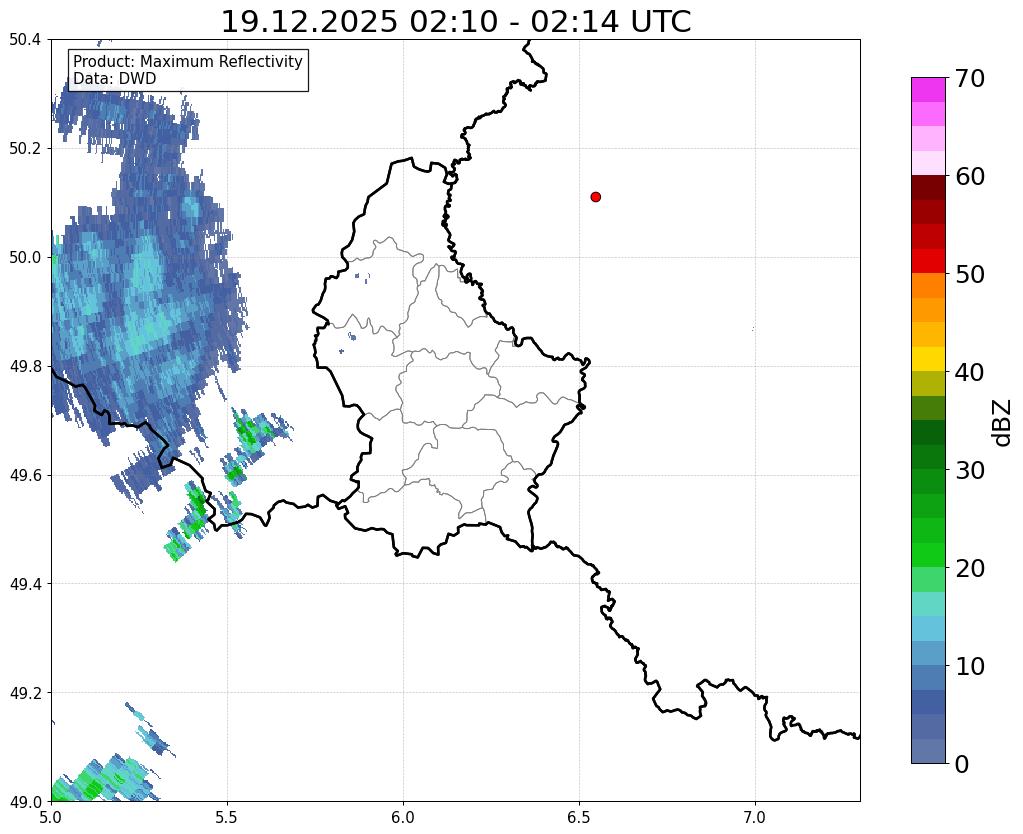Click colorbar tick label 0

point(962,764)
